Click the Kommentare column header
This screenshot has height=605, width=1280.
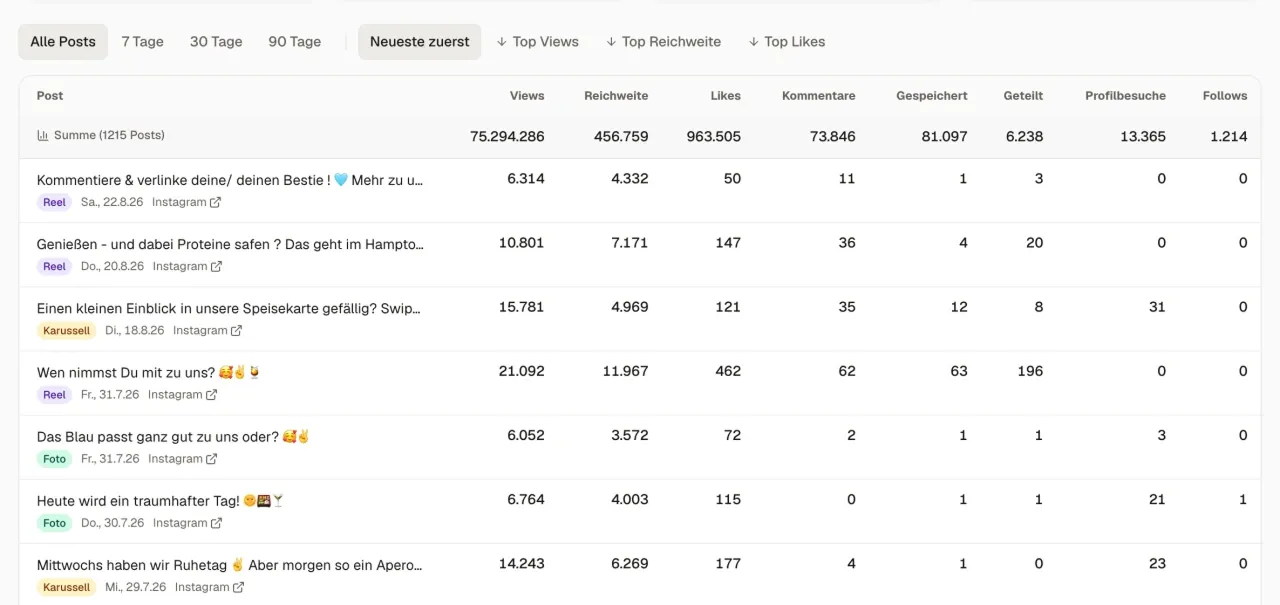[x=819, y=96]
